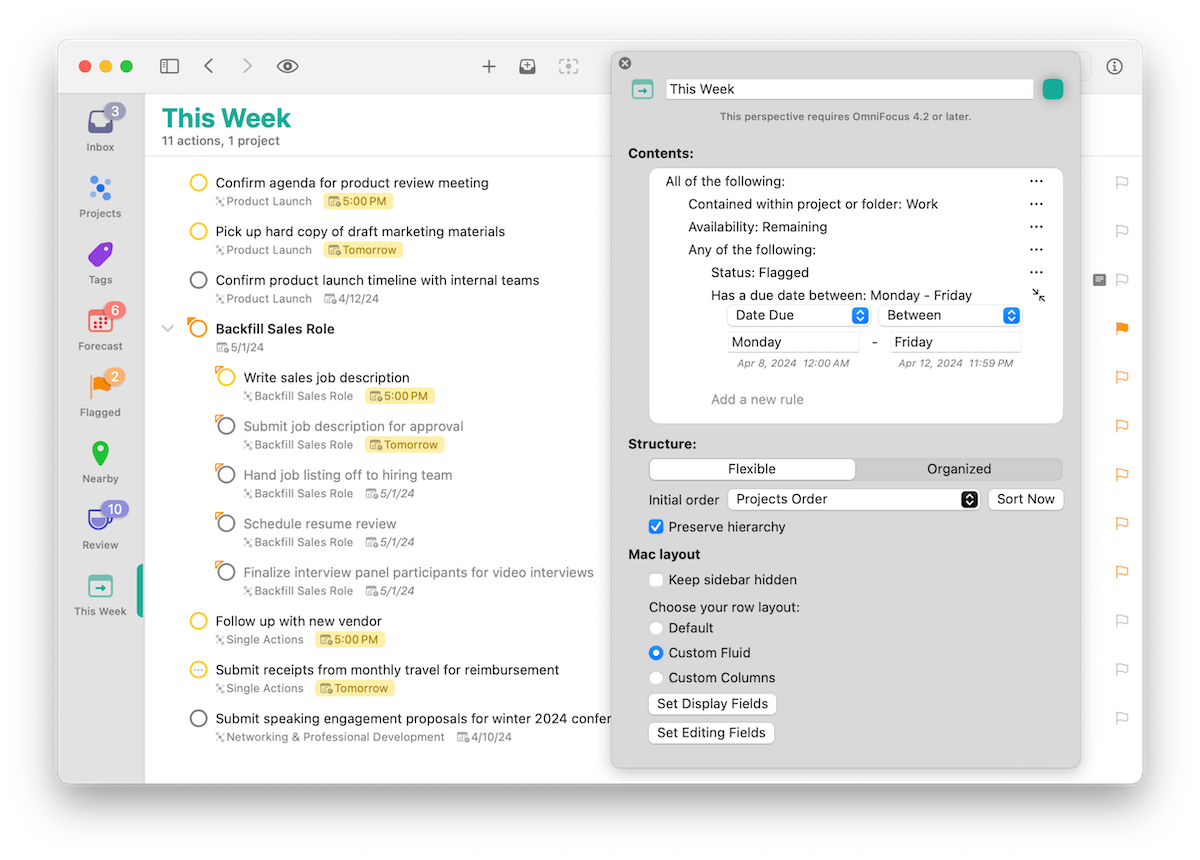Viewport: 1200px width, 860px height.
Task: Select 'Submit job description for approval' action
Action: (x=354, y=426)
